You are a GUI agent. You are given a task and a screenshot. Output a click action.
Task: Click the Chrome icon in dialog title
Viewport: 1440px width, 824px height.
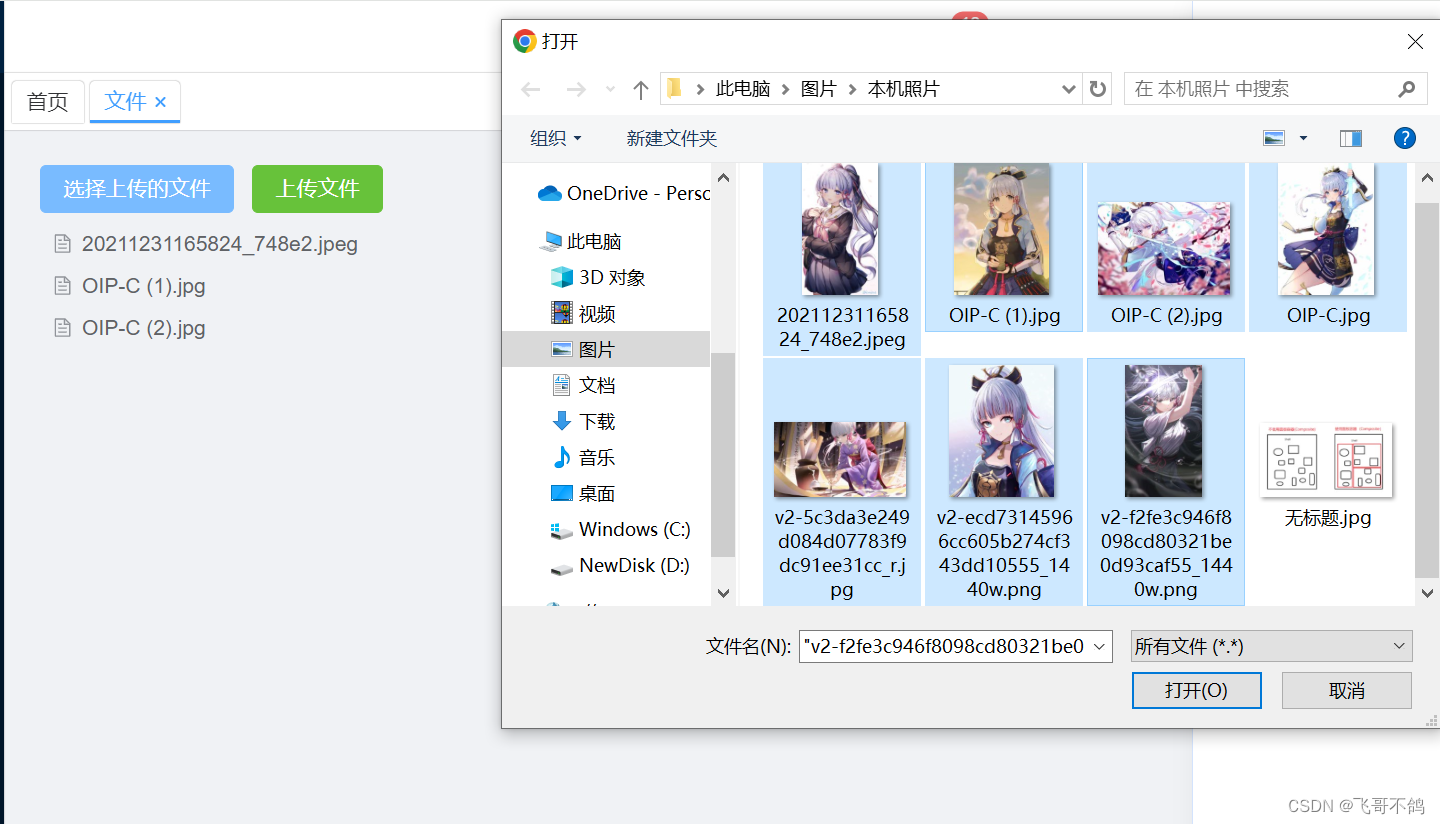tap(524, 41)
